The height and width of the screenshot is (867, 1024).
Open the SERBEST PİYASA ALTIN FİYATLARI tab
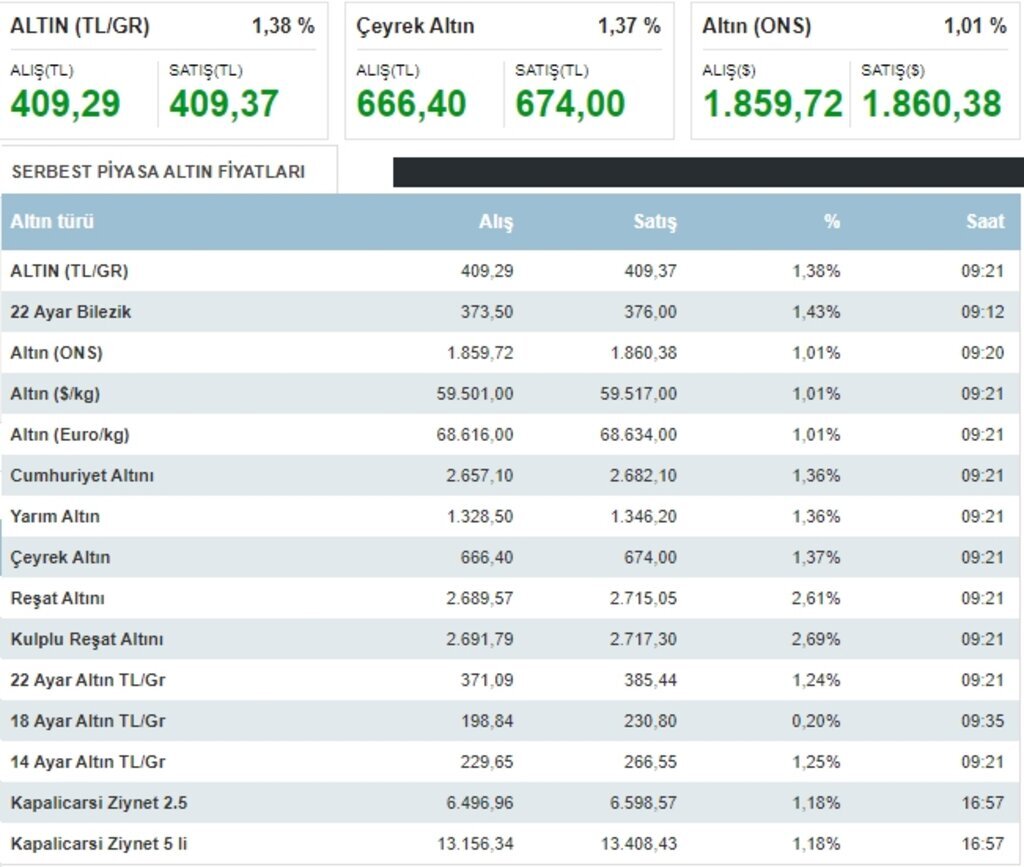point(158,171)
